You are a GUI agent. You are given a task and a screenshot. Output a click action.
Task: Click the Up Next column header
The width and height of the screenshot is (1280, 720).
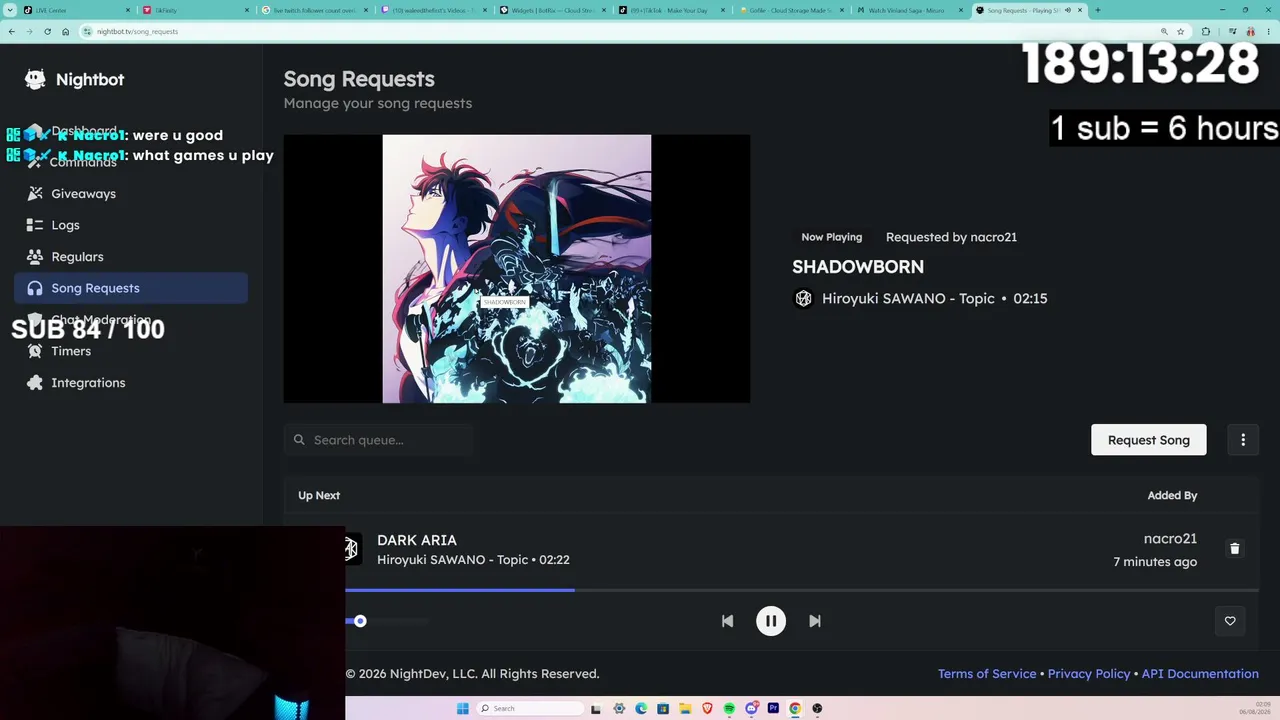point(319,495)
